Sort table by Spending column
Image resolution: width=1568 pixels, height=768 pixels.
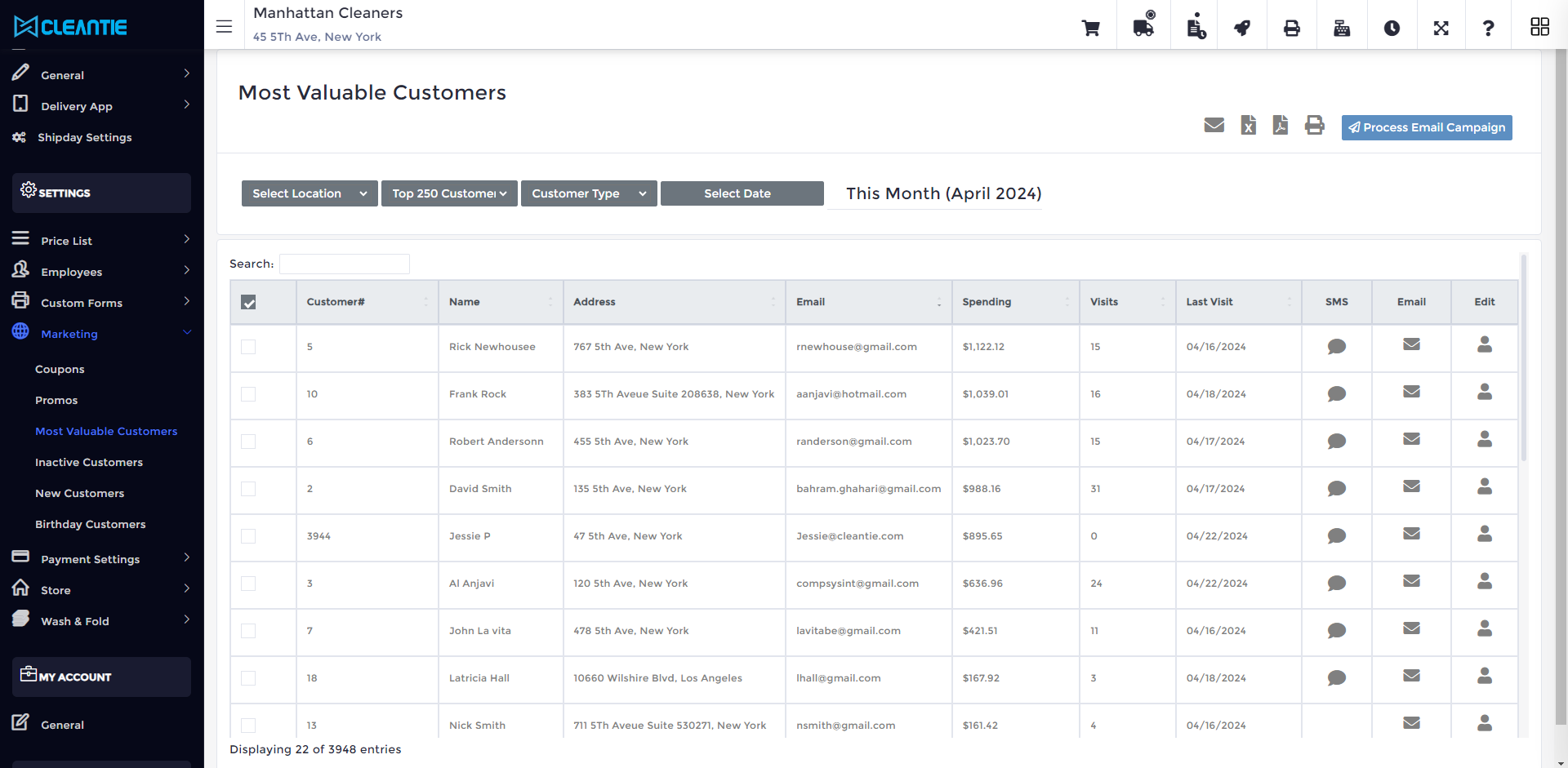[1015, 302]
